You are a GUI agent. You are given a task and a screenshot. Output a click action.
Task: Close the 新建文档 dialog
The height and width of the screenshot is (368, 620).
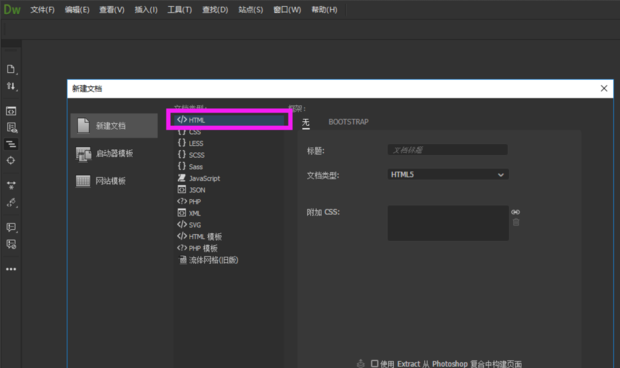604,89
